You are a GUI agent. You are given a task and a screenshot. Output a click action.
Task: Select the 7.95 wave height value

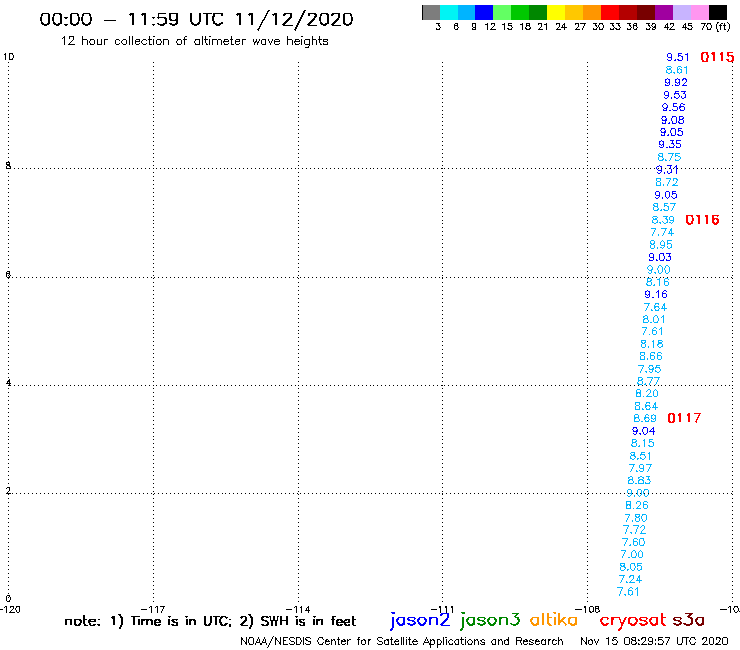coord(649,369)
